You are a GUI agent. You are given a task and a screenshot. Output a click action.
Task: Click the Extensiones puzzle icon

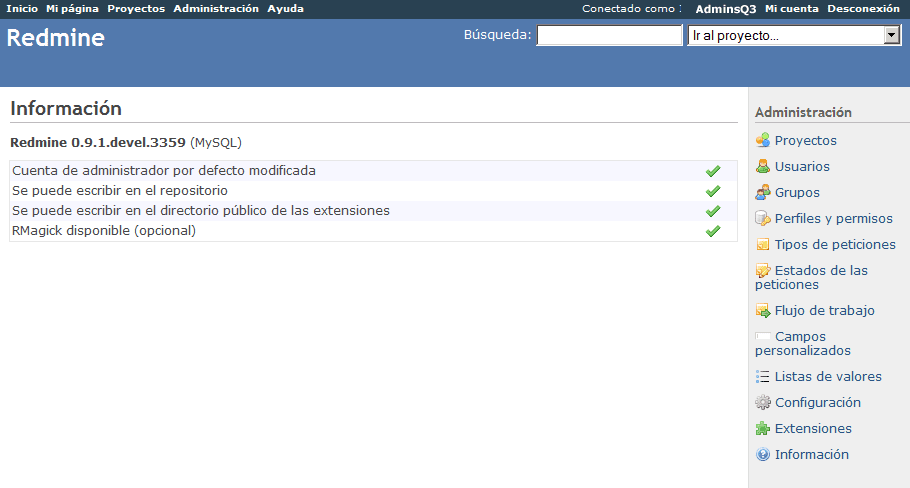763,428
